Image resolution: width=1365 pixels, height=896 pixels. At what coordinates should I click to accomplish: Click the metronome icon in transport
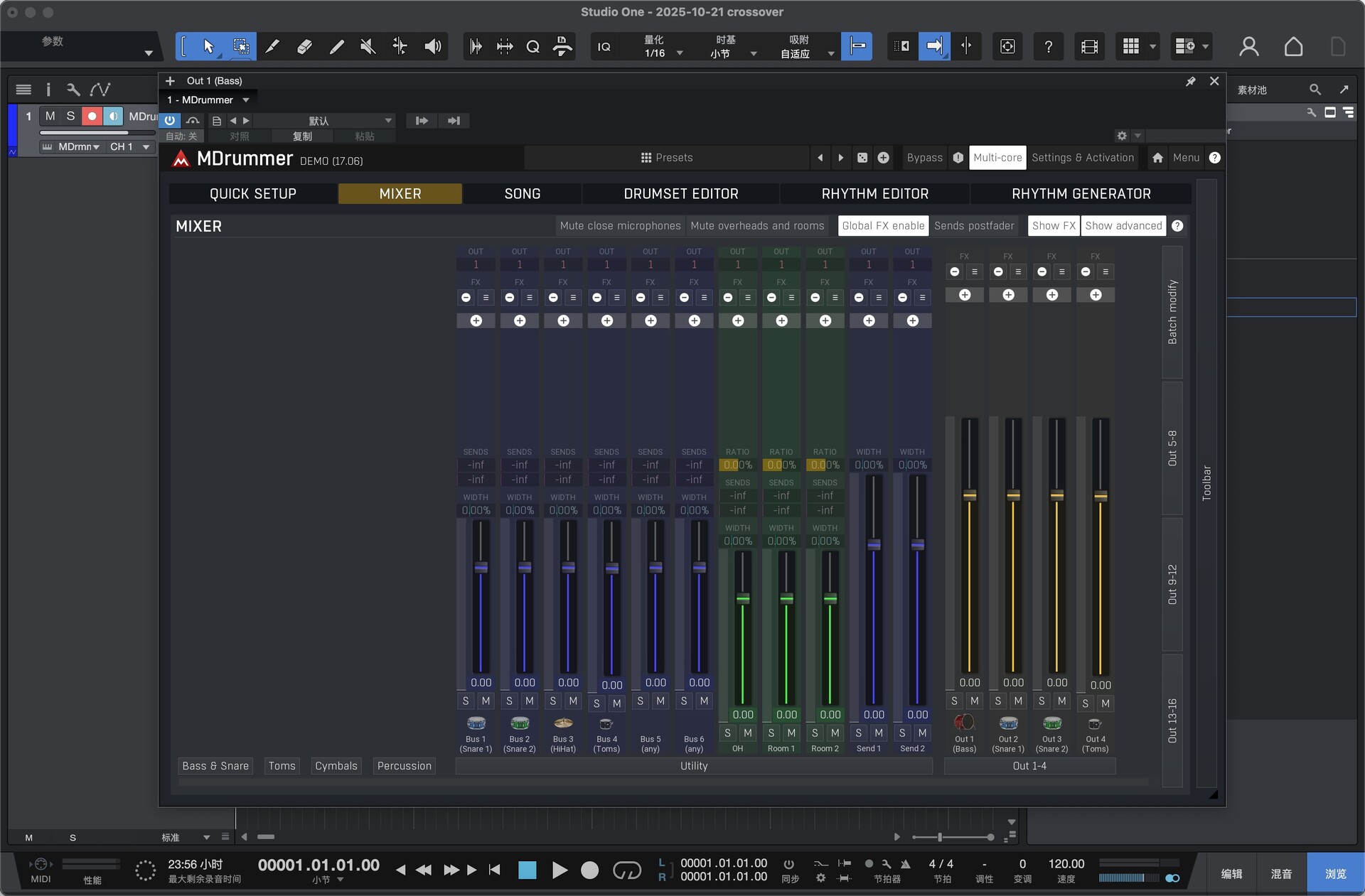906,864
